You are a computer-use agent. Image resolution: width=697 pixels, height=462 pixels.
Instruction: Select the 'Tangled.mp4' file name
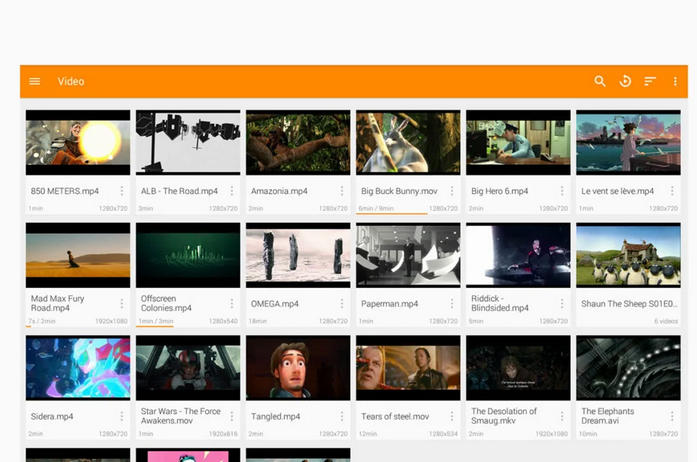[x=276, y=417]
